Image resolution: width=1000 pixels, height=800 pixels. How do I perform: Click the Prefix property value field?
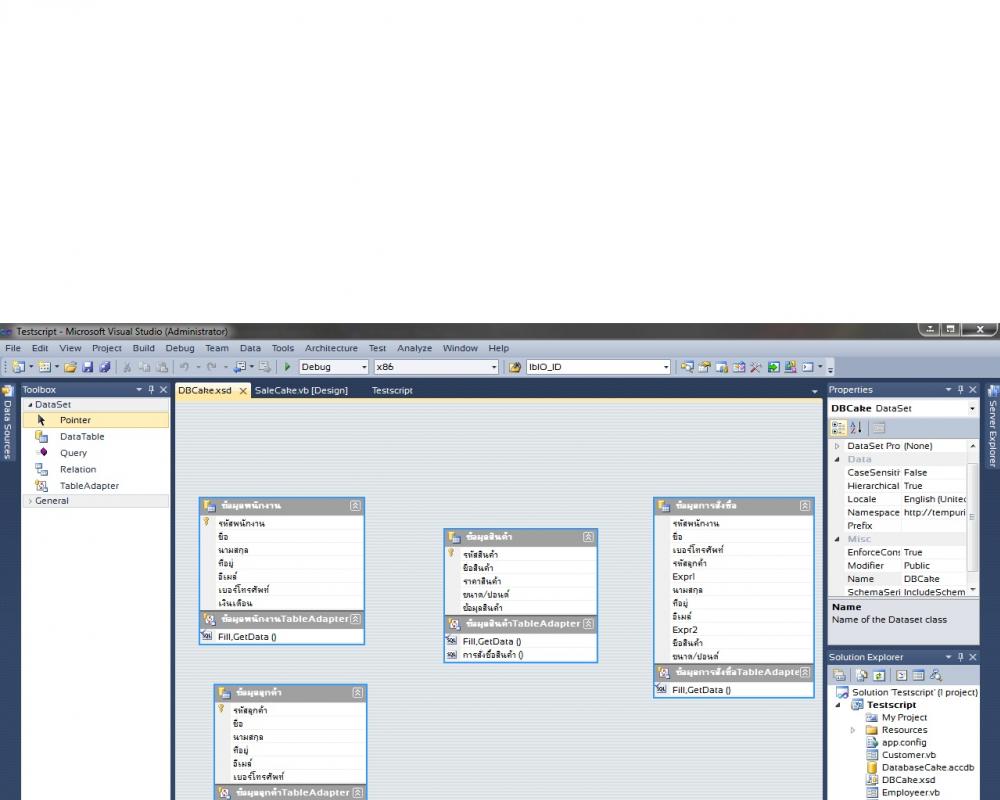pos(934,526)
